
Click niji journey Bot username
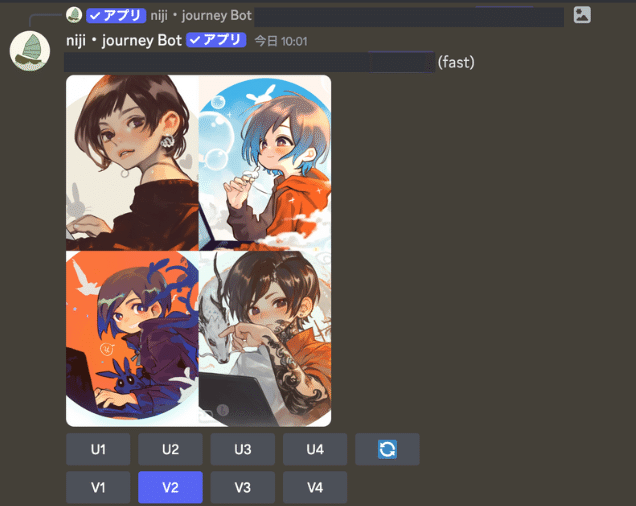tap(124, 40)
